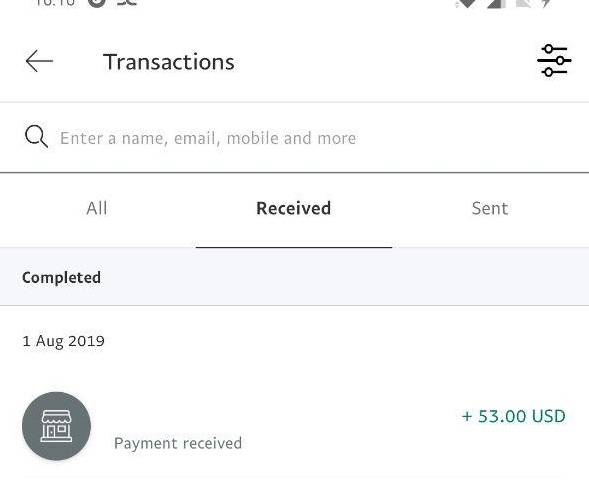Focus the name, email, mobile search field
This screenshot has height=491, width=589.
pyautogui.click(x=294, y=138)
